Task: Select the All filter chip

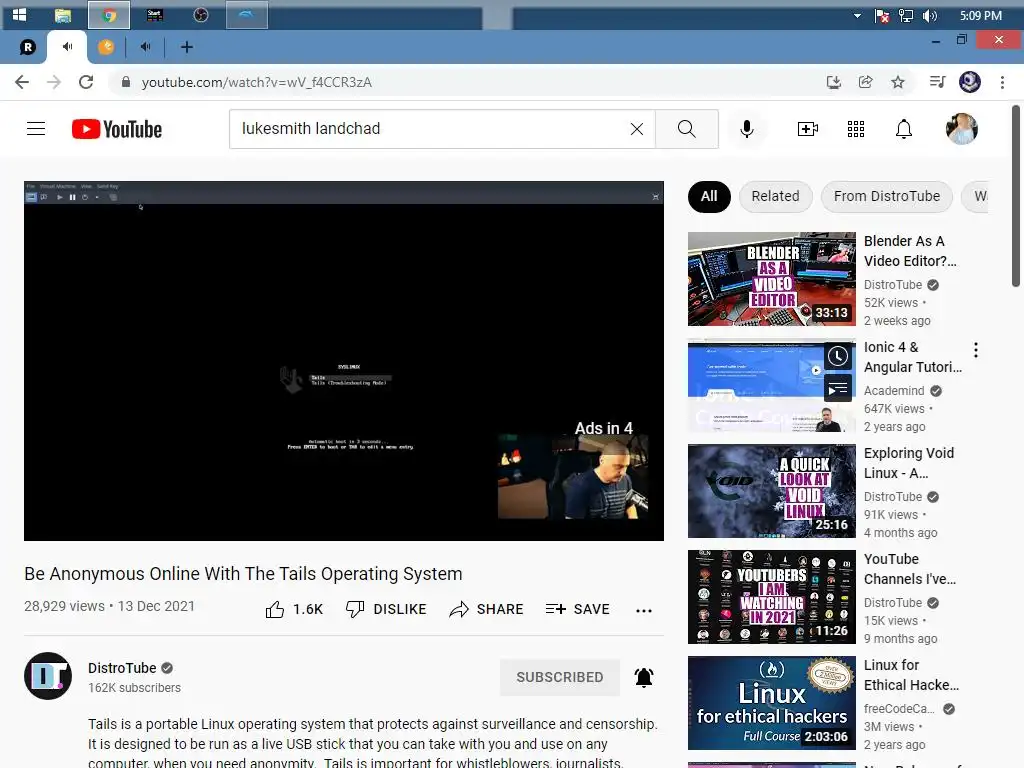Action: click(x=709, y=197)
